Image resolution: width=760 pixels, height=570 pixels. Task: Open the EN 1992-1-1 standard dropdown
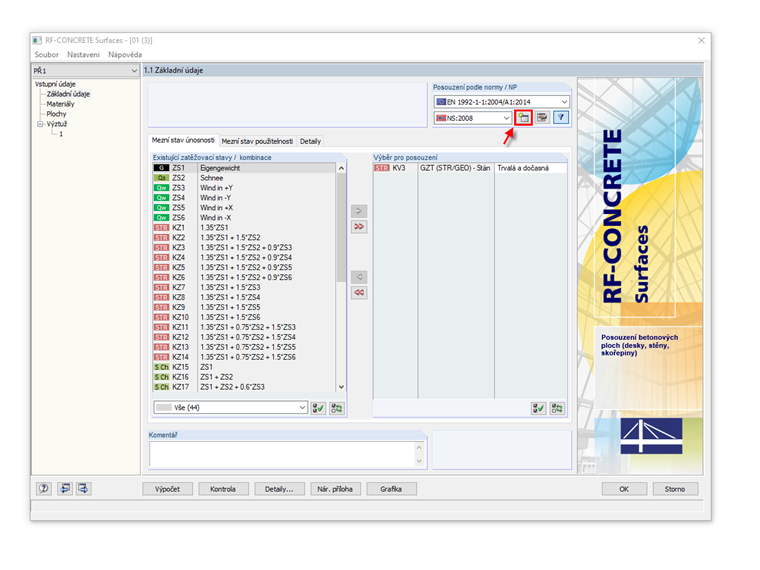(x=501, y=102)
